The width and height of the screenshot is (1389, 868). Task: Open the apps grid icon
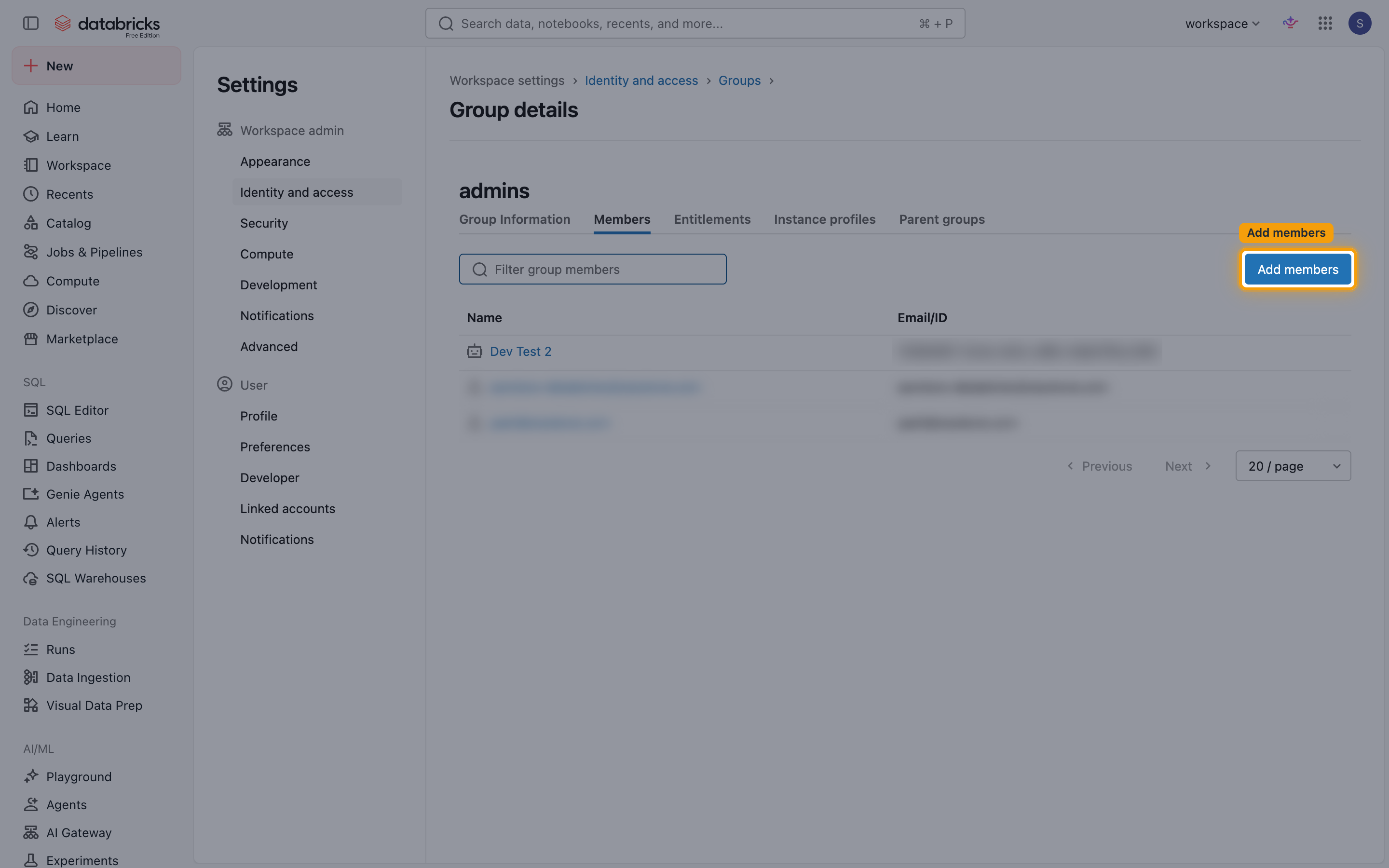tap(1325, 24)
